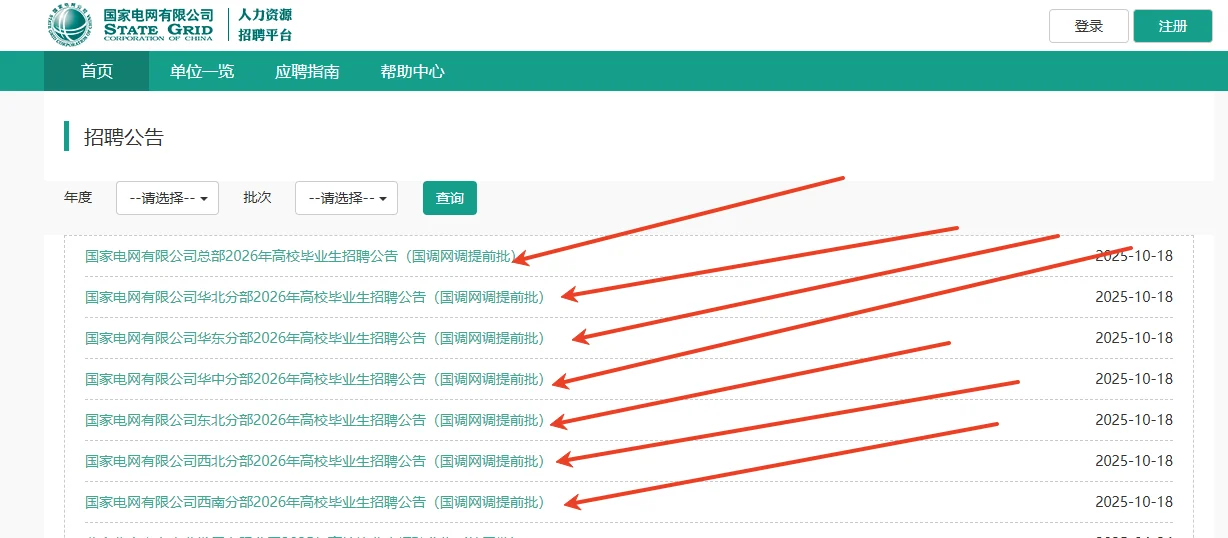Open the 西南分部 recruitment announcement
1228x538 pixels.
[315, 502]
